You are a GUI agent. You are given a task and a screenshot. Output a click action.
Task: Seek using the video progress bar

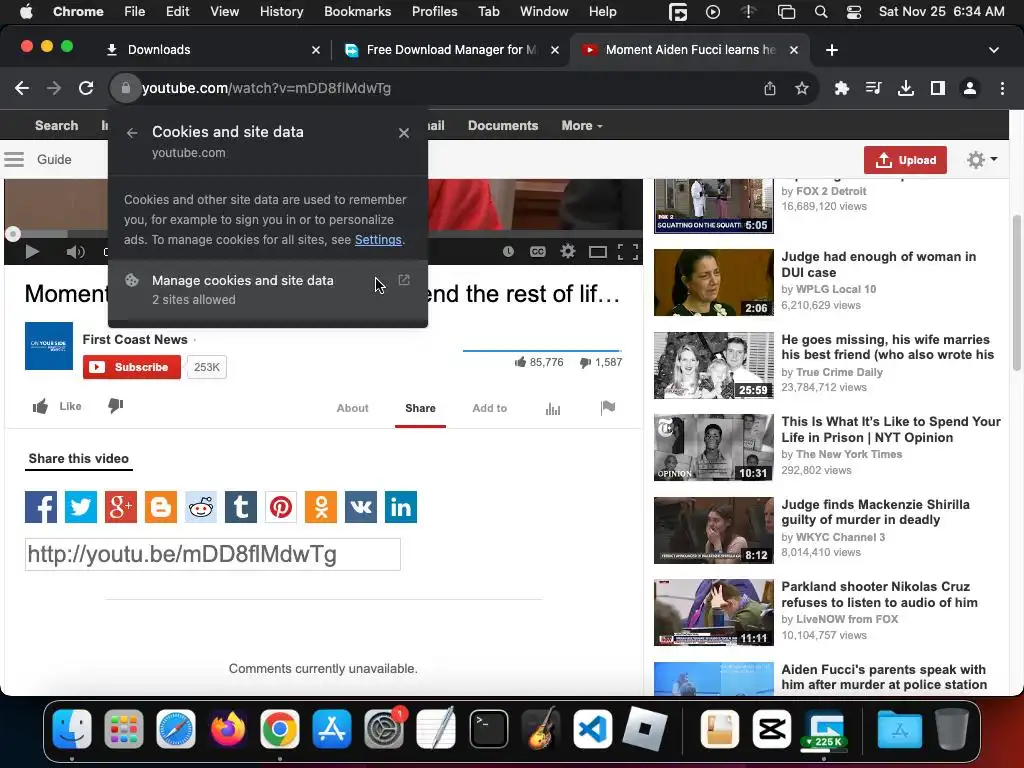(x=323, y=233)
